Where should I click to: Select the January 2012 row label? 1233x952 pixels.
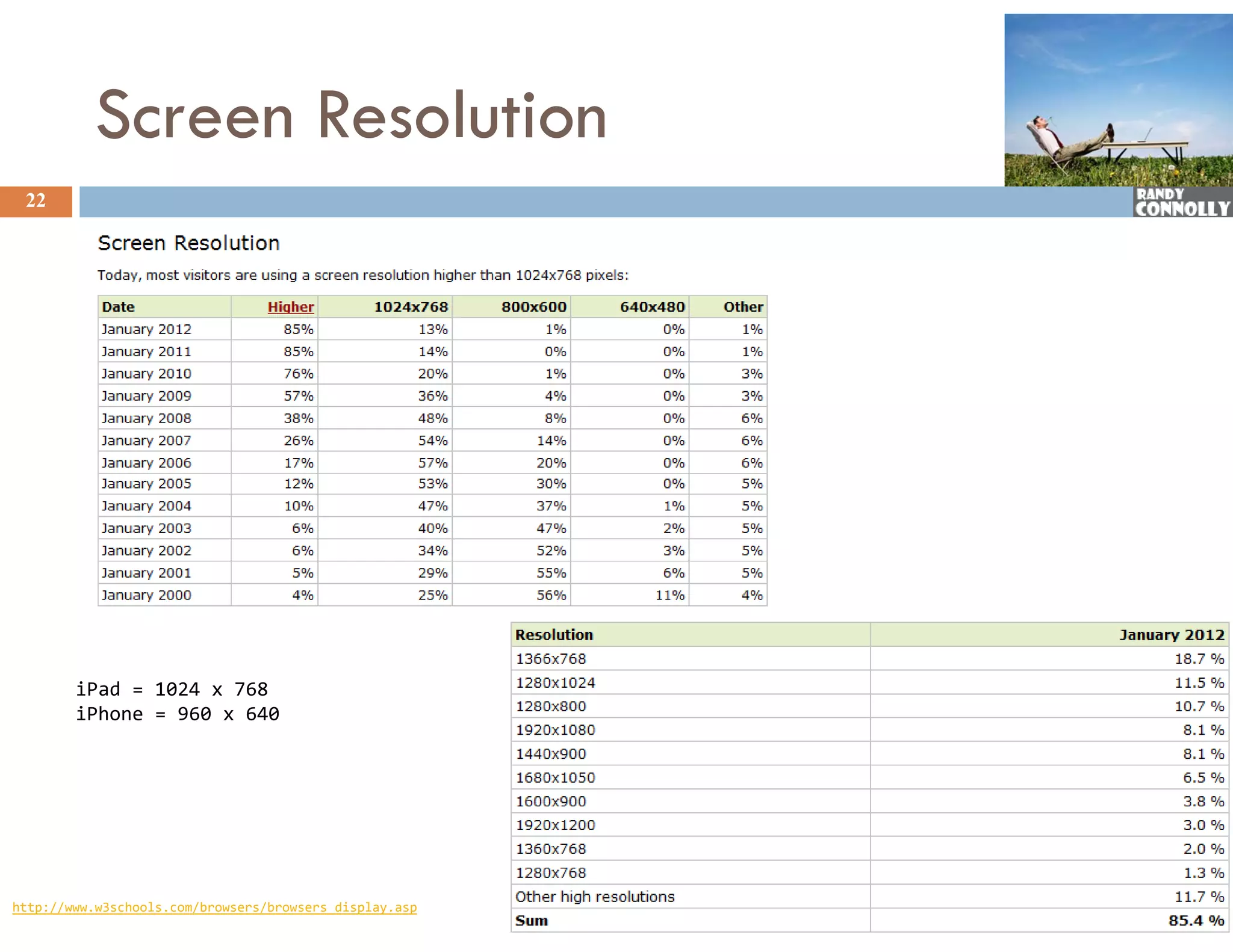pos(146,329)
